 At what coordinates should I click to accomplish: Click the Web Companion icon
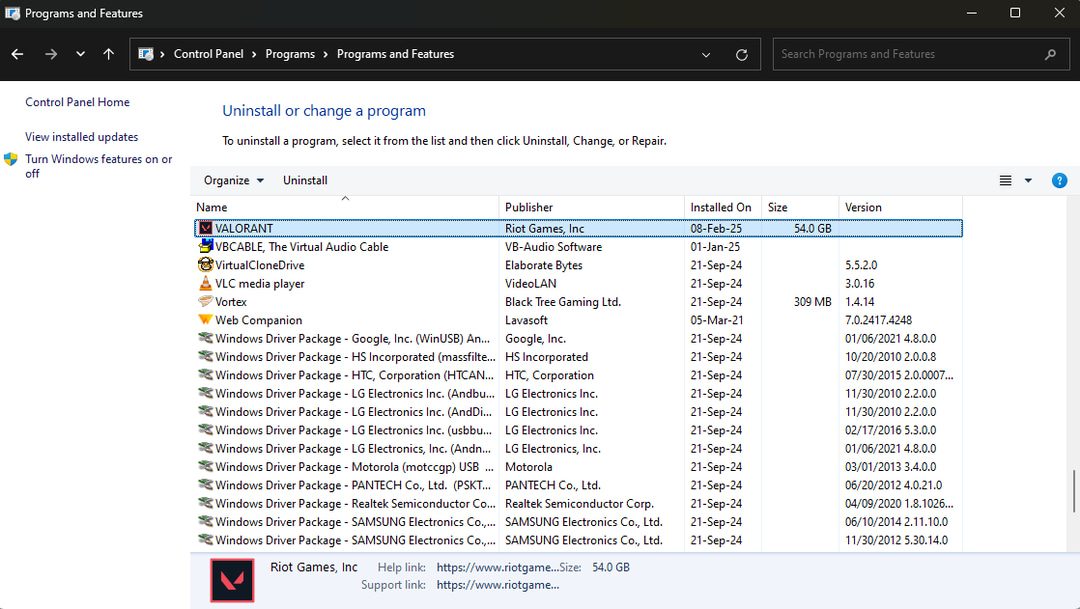point(207,320)
